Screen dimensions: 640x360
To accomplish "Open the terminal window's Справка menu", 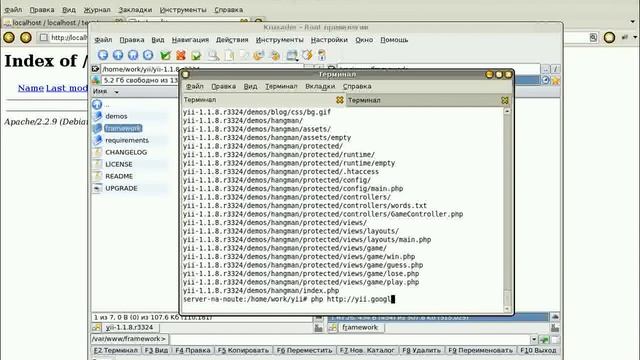I will tap(357, 87).
